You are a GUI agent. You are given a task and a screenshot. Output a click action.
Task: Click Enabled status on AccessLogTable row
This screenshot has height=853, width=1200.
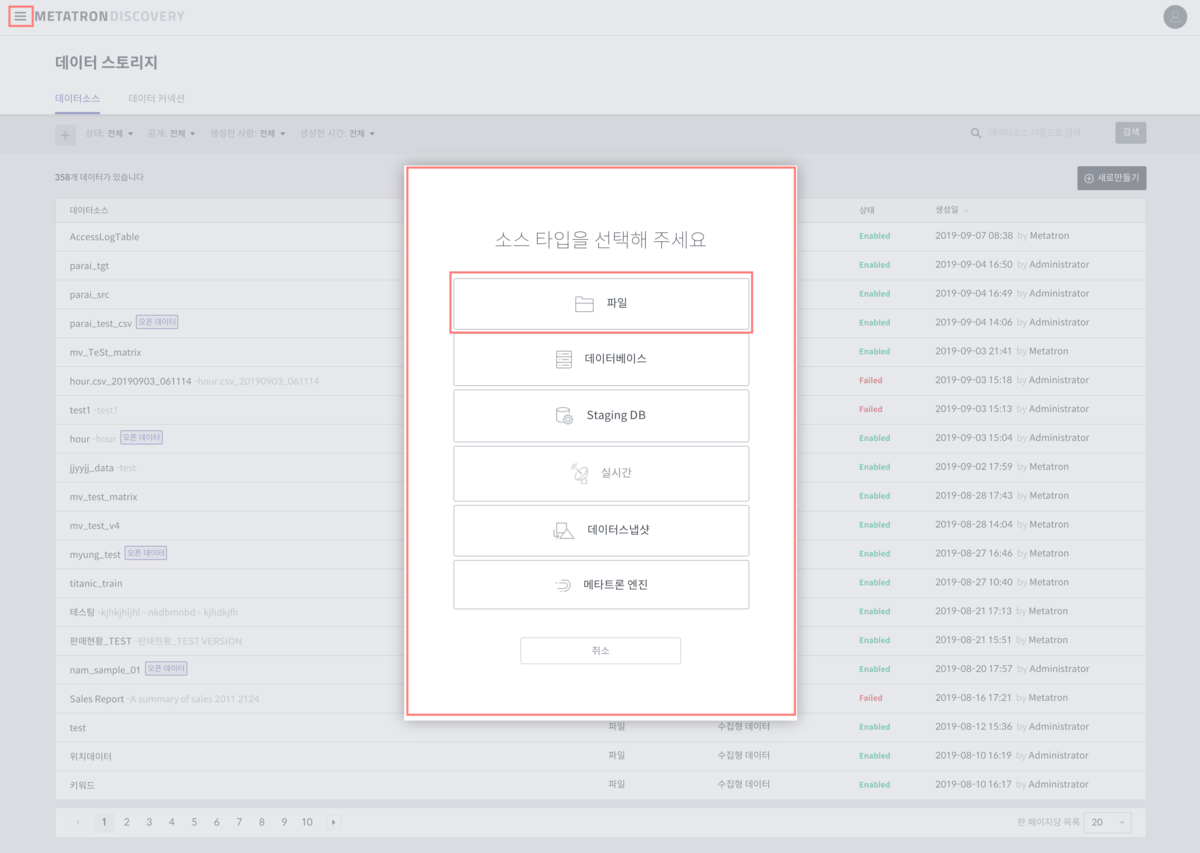875,237
